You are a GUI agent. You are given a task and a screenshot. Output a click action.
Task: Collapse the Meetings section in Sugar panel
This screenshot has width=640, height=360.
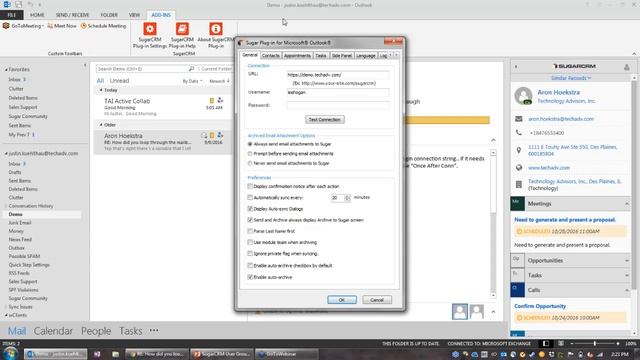tap(627, 204)
